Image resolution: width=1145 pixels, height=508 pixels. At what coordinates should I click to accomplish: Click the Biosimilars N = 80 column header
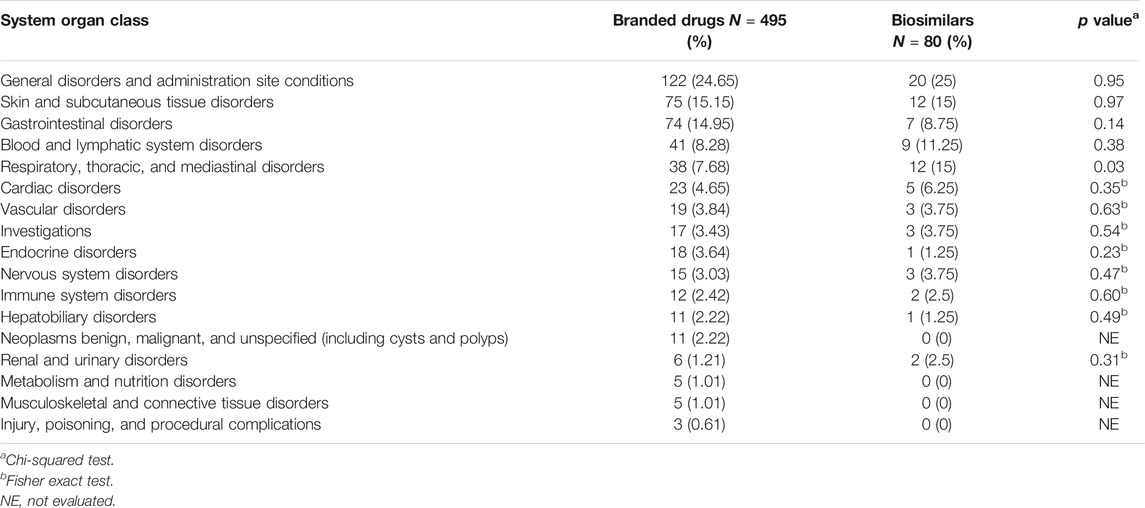pos(926,30)
